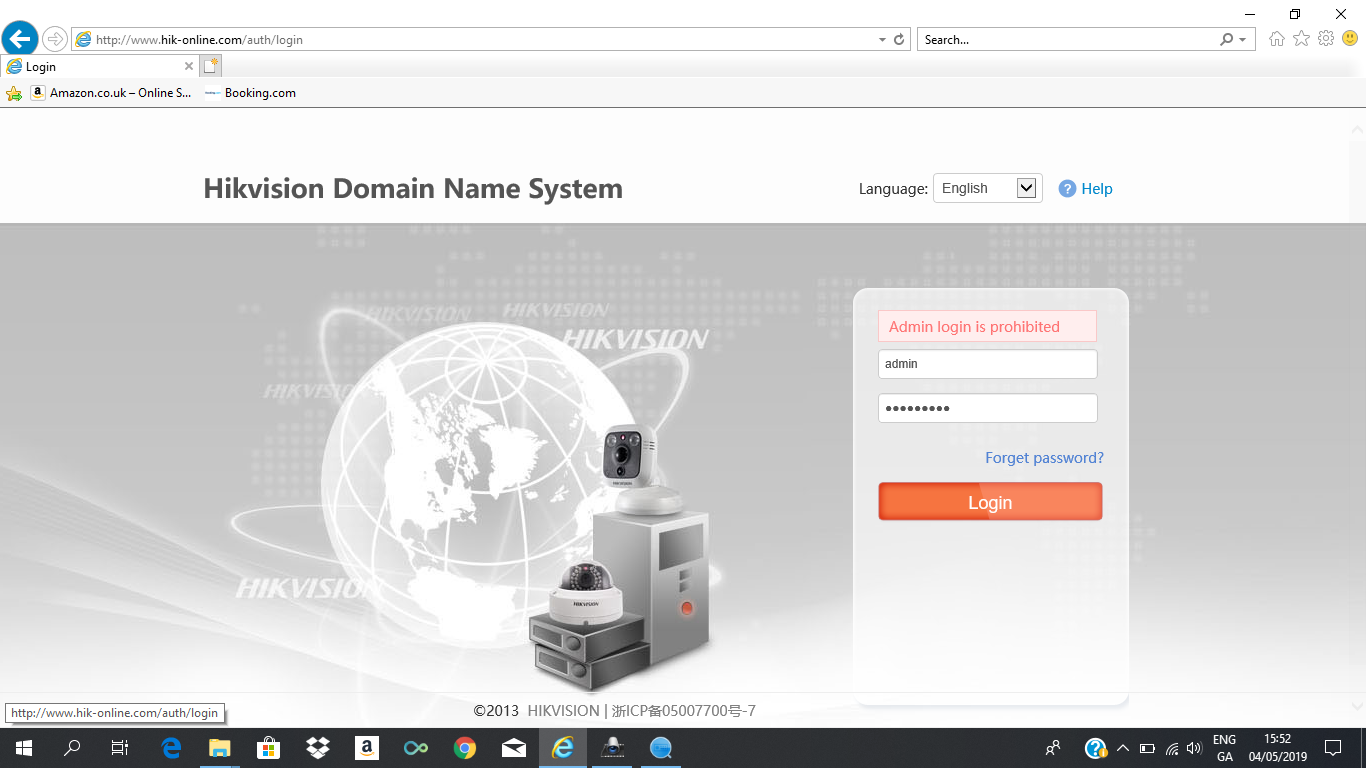This screenshot has width=1366, height=768.
Task: Open a new blank tab
Action: (210, 67)
